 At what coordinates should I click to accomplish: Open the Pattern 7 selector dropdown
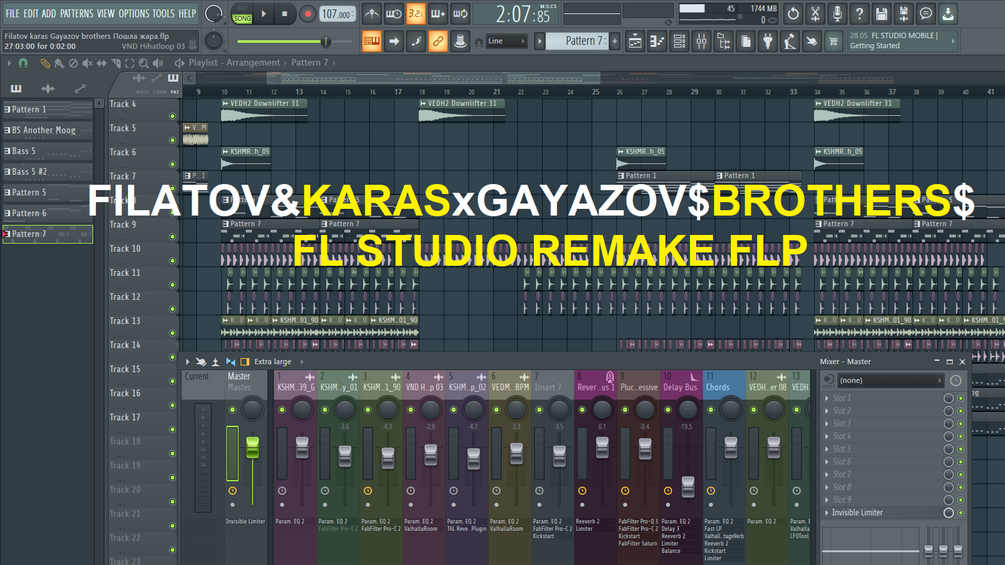point(577,41)
